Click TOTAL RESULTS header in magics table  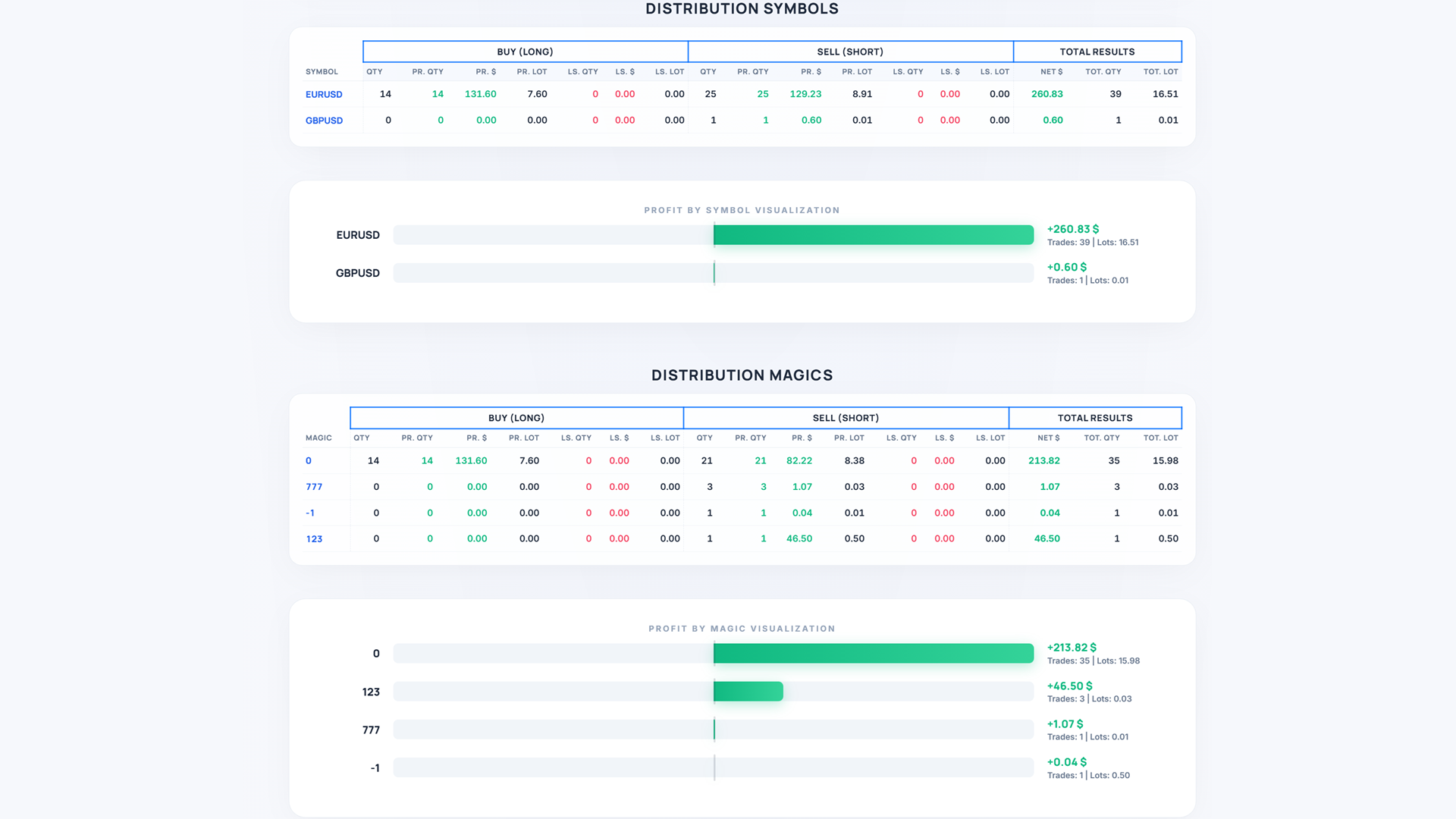[1094, 418]
